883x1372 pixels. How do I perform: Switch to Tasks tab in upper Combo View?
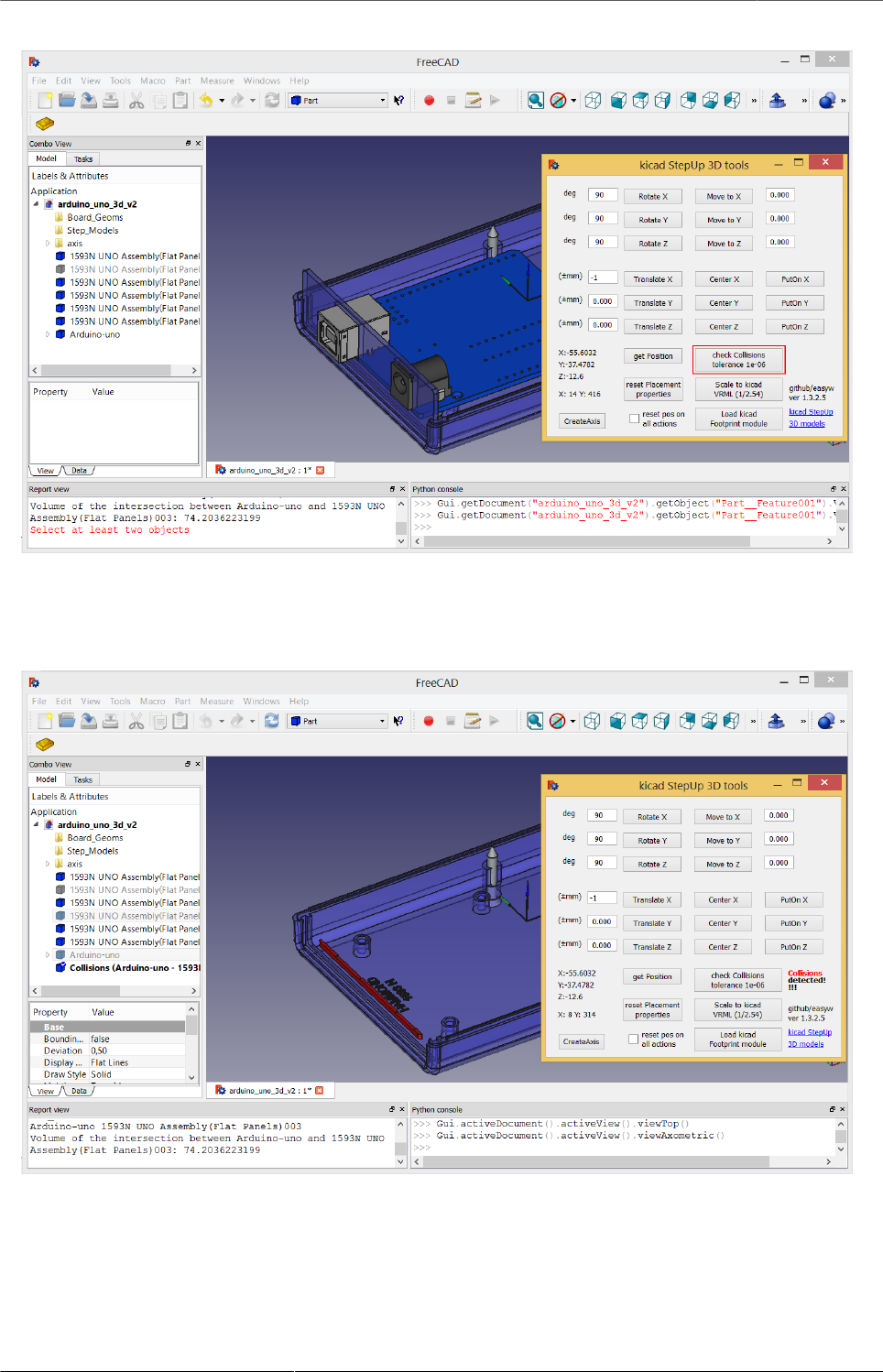pyautogui.click(x=83, y=159)
